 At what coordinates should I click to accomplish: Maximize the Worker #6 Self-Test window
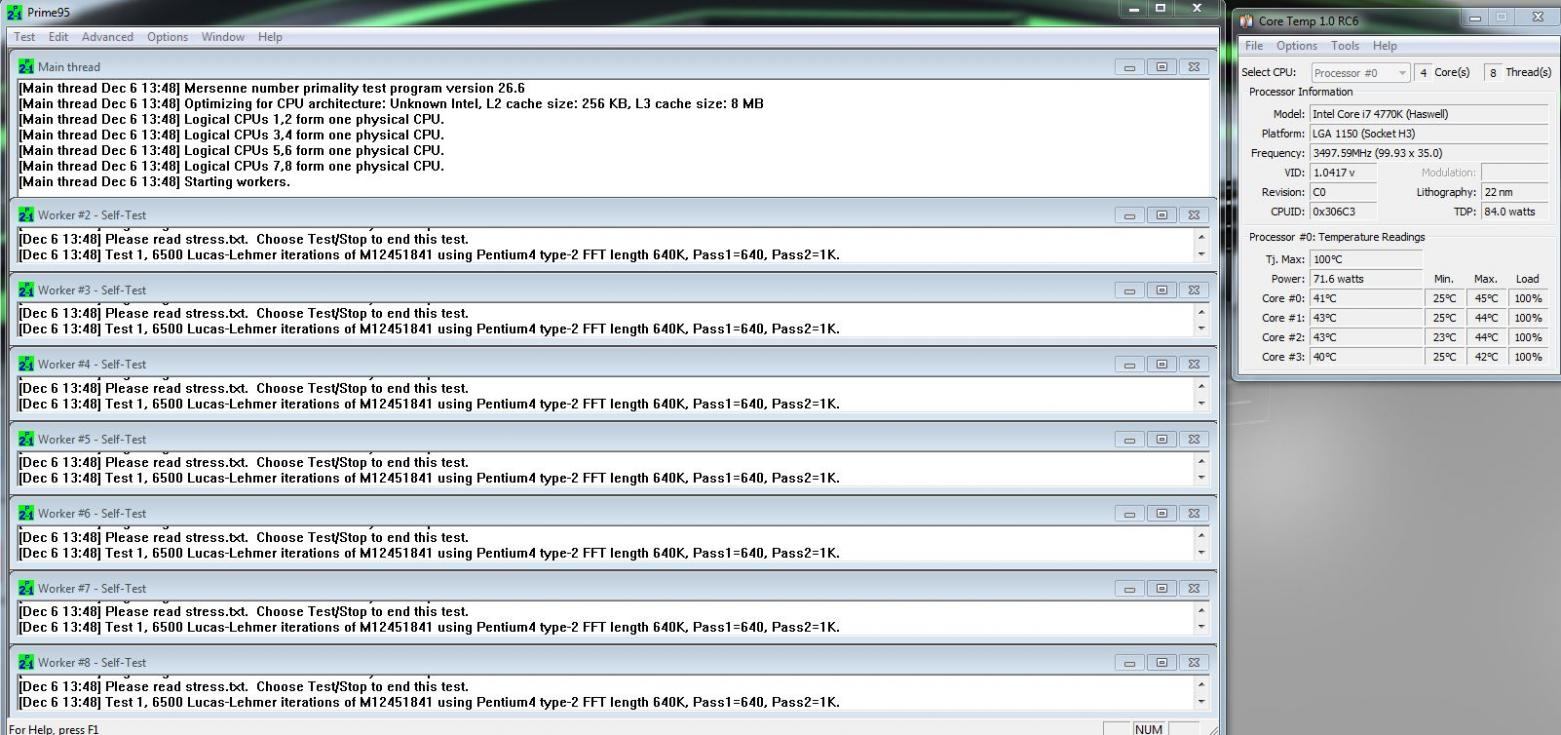tap(1164, 513)
